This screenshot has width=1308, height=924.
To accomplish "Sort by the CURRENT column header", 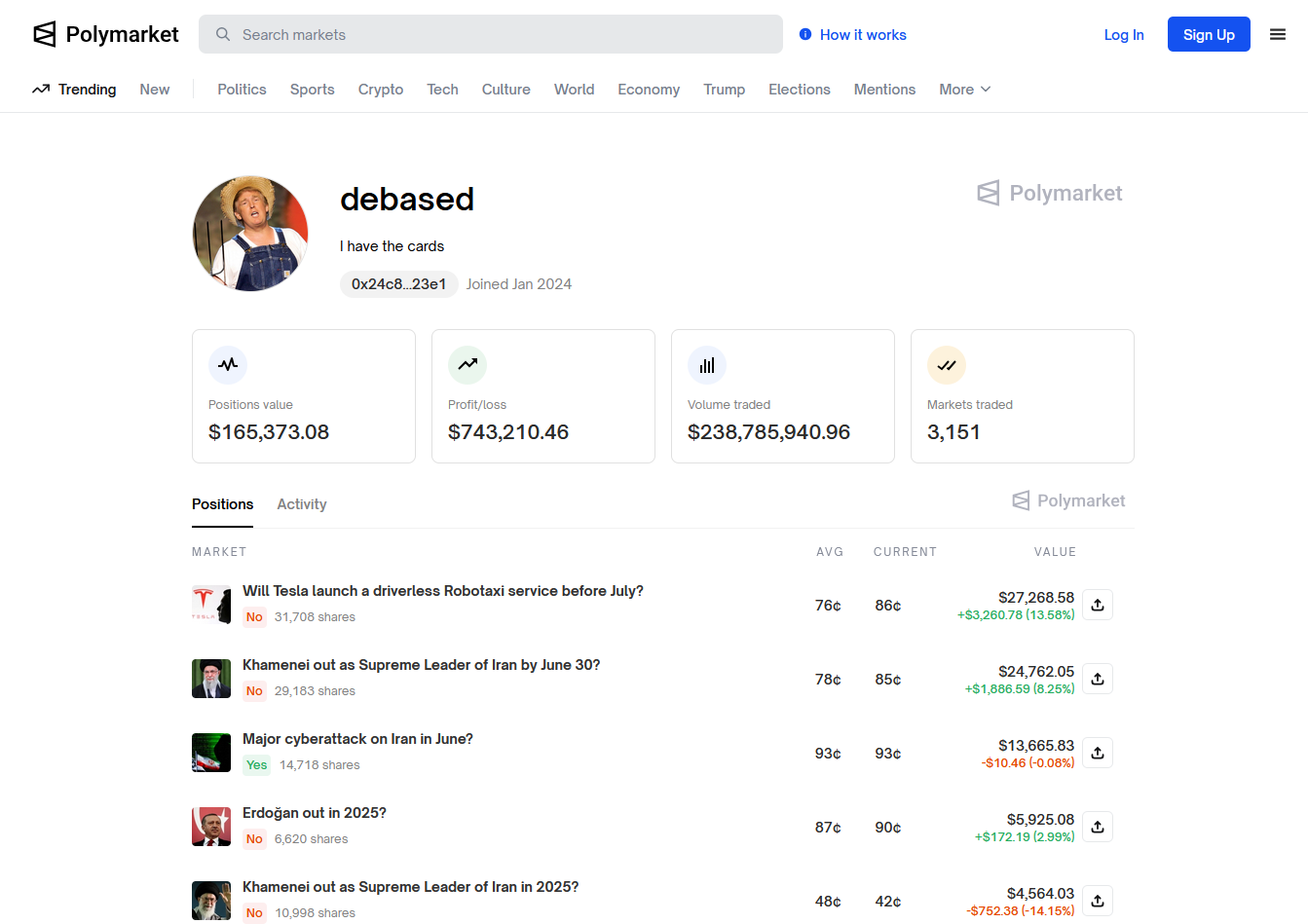I will [905, 552].
